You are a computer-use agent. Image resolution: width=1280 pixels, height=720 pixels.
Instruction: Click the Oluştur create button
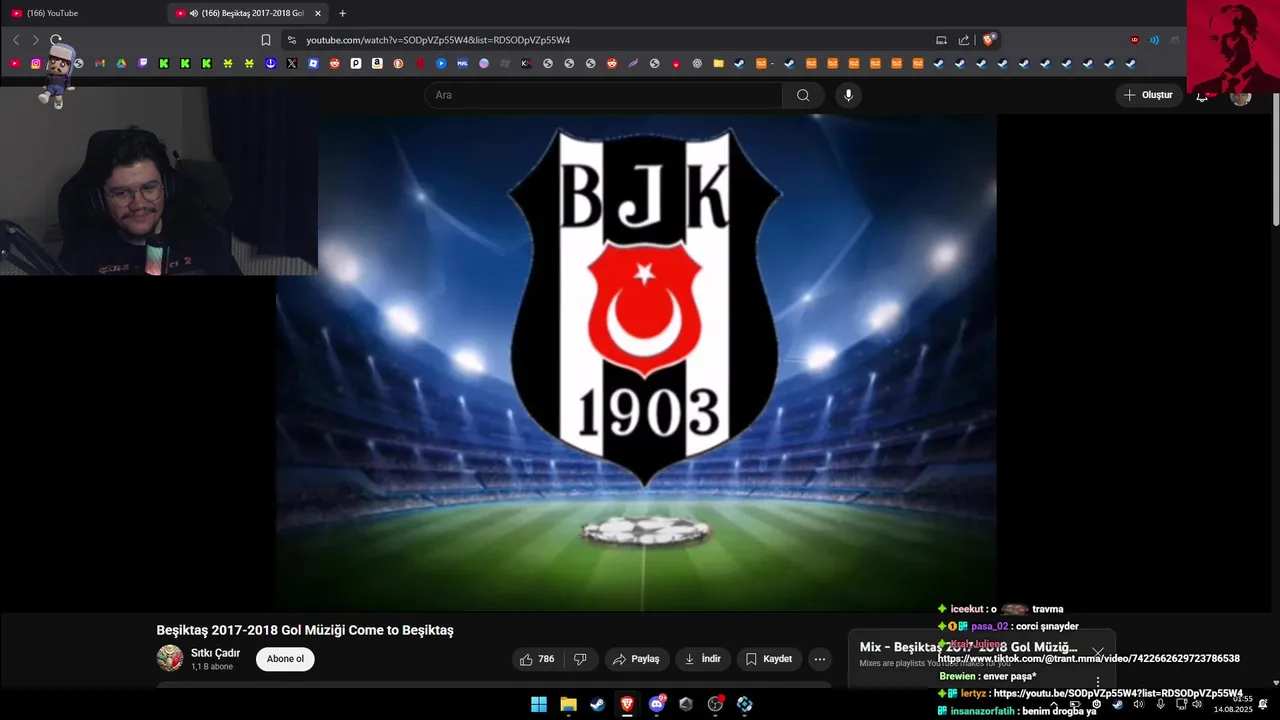coord(1148,95)
